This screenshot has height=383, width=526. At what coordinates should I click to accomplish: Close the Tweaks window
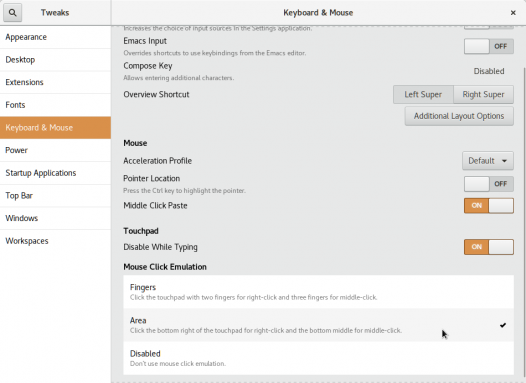point(513,13)
